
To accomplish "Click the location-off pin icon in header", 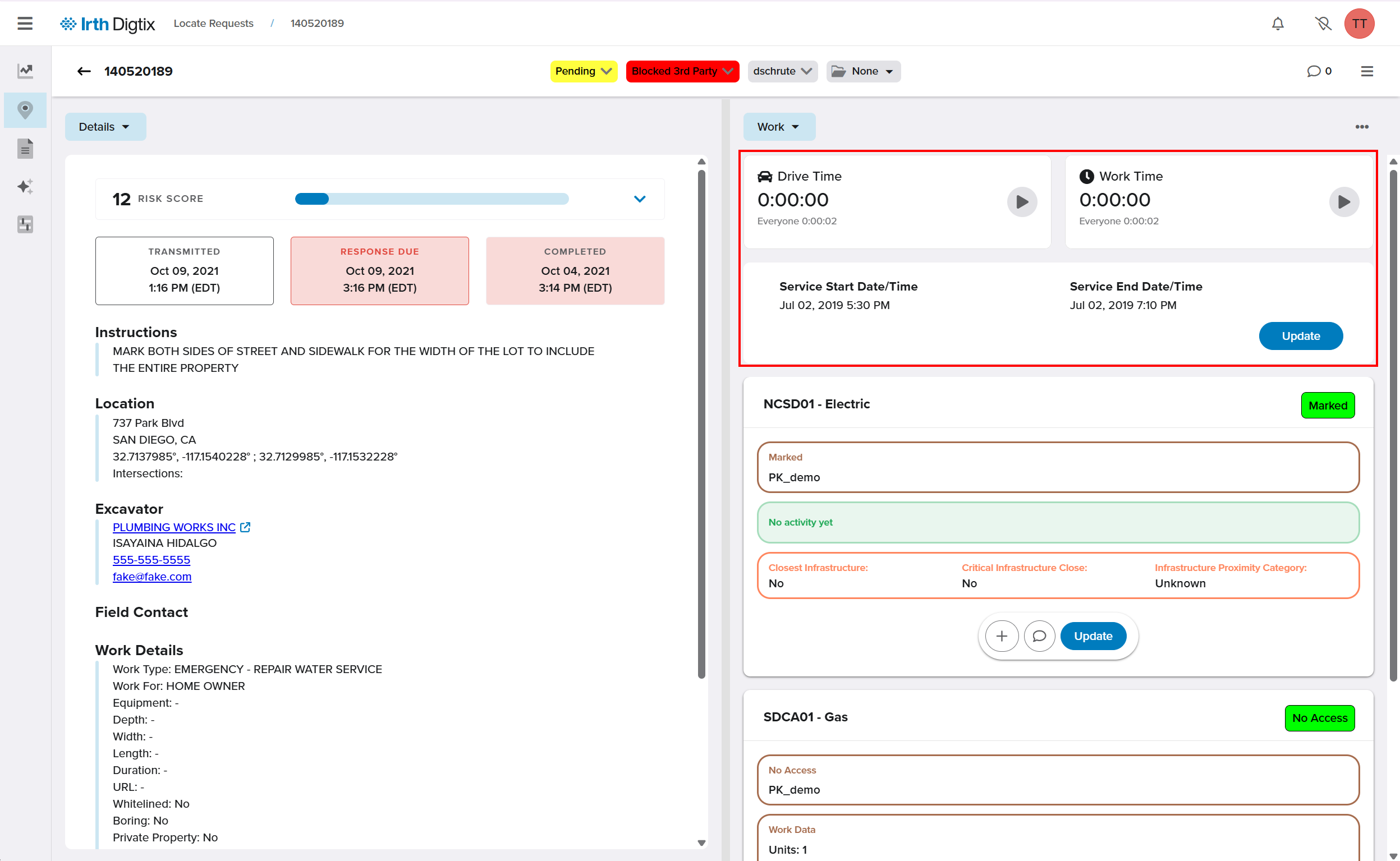I will [1323, 24].
